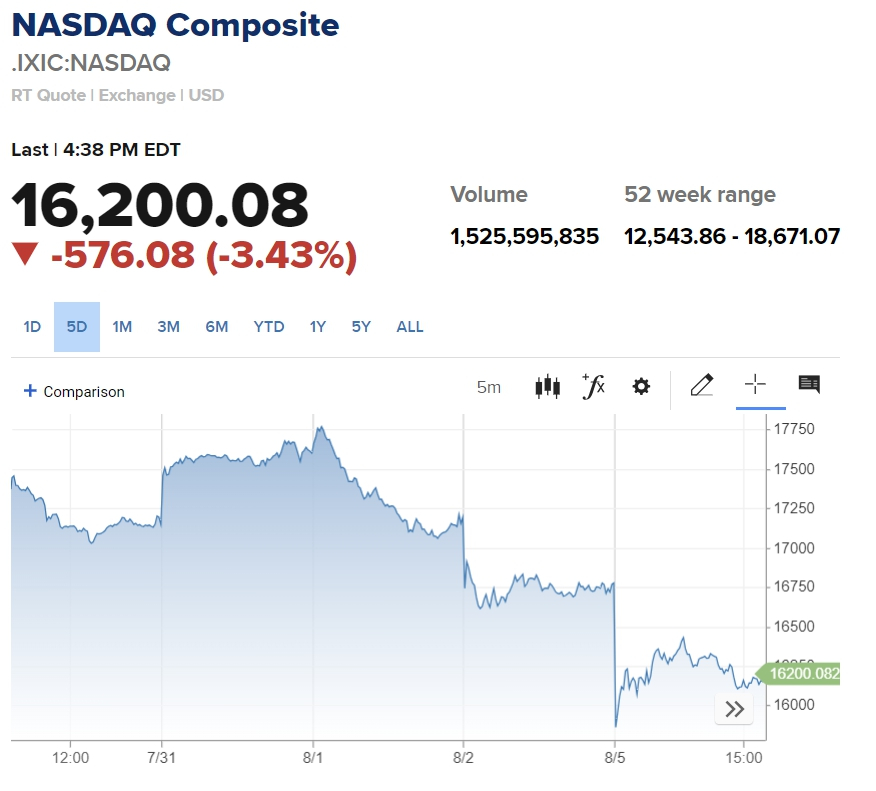Open the studies fx indicator menu
The width and height of the screenshot is (876, 791).
click(x=594, y=386)
